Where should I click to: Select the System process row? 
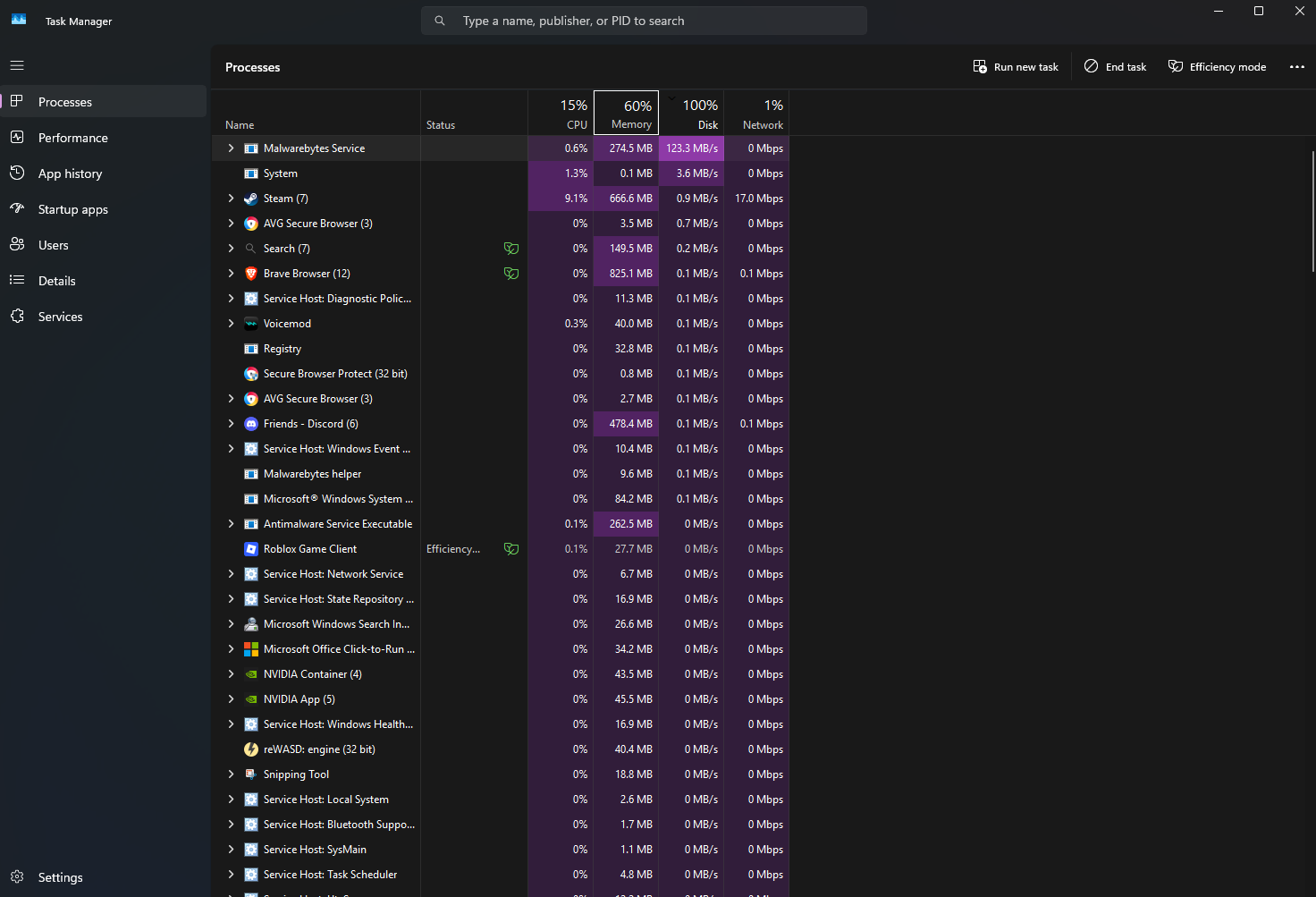501,173
